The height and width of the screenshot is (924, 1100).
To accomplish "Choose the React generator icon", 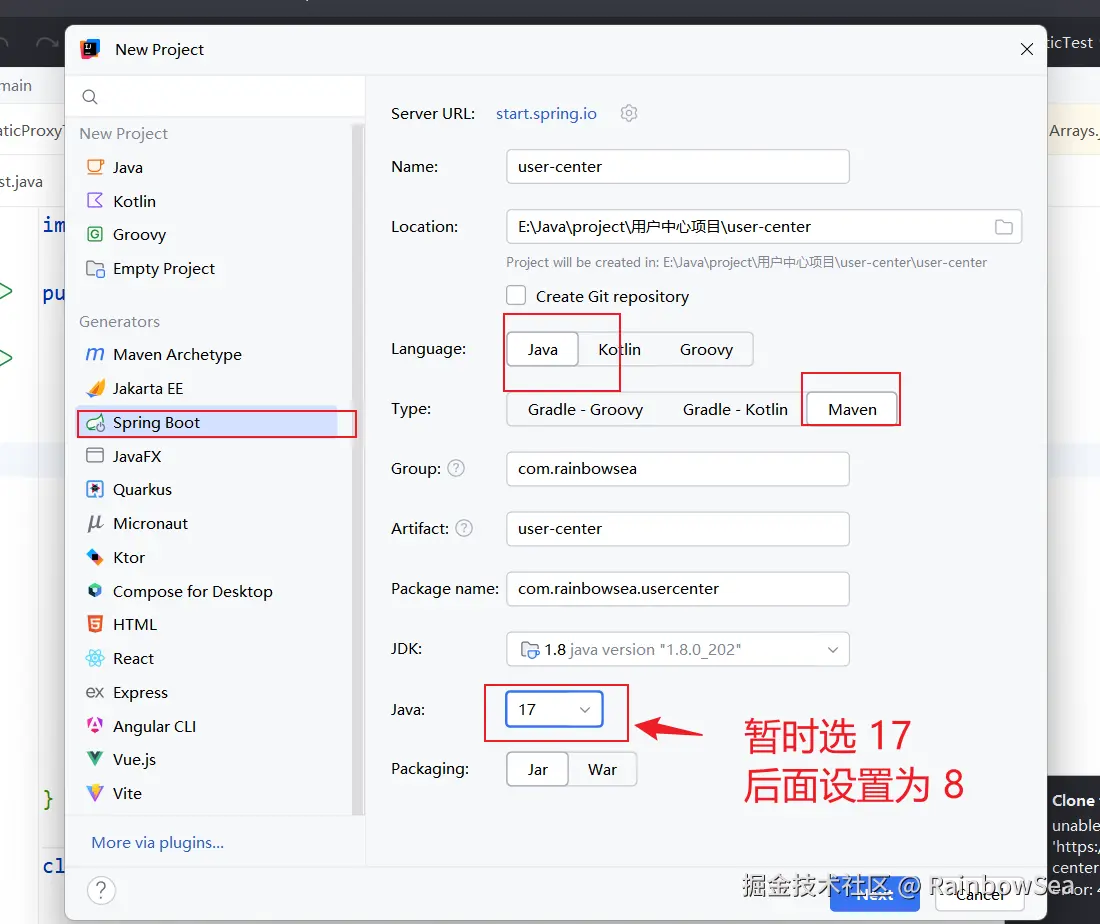I will pyautogui.click(x=95, y=658).
